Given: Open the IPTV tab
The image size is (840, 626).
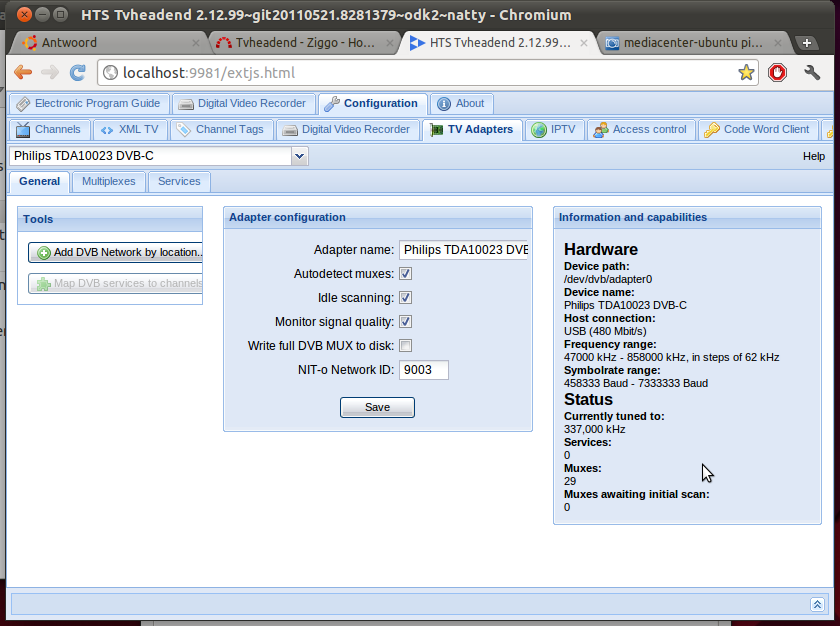Looking at the screenshot, I should [554, 130].
